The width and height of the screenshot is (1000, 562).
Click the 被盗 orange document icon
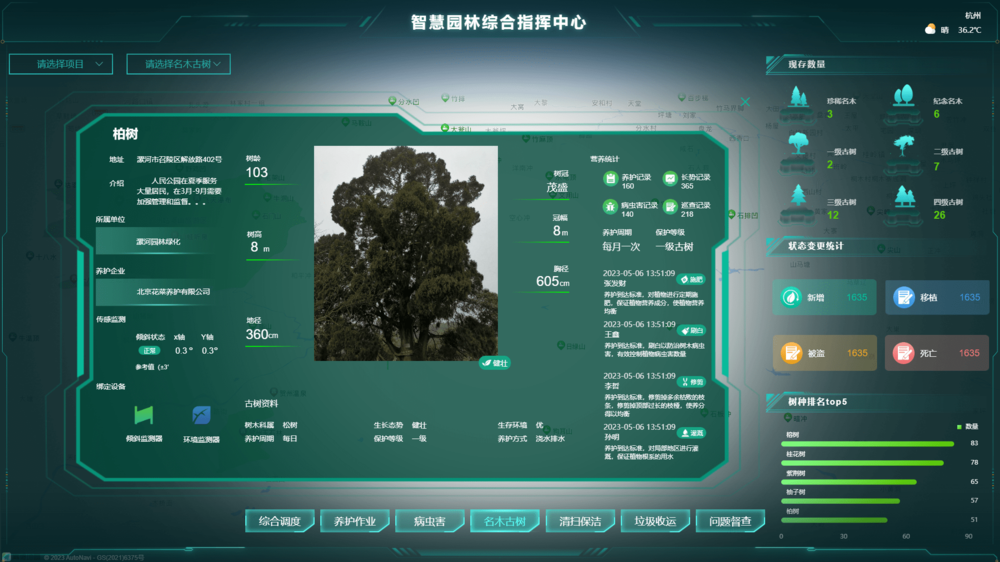(x=792, y=353)
